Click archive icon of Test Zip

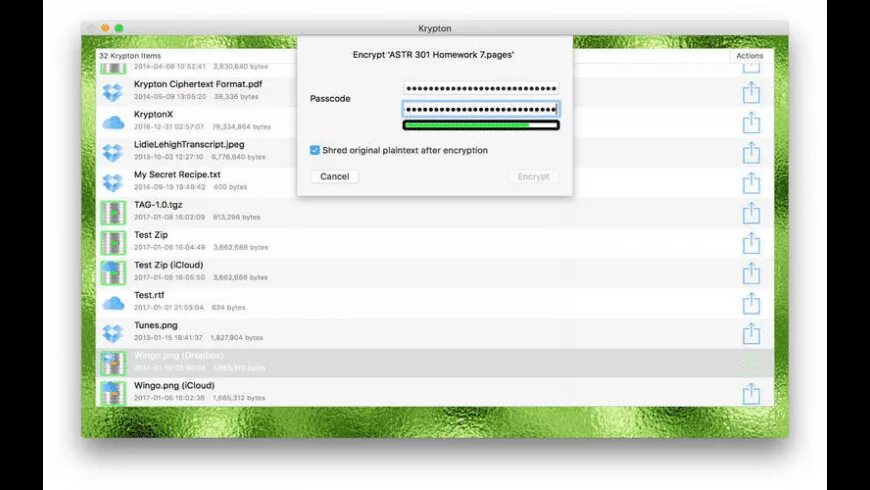pos(113,243)
